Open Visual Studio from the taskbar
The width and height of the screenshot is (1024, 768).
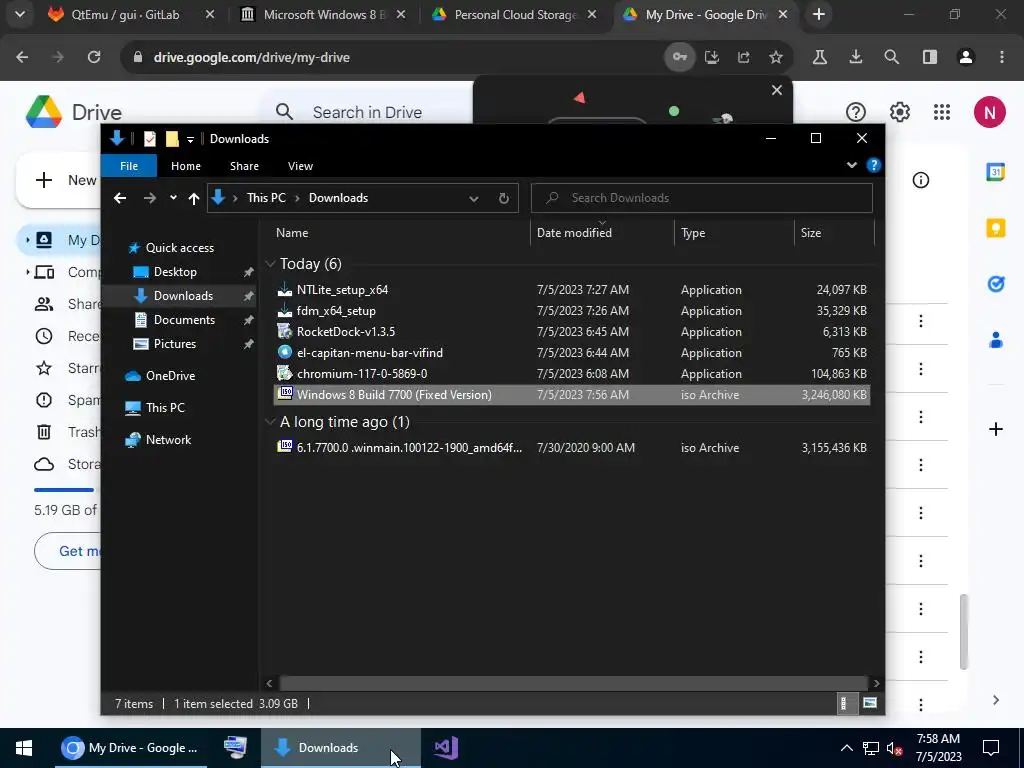[446, 748]
